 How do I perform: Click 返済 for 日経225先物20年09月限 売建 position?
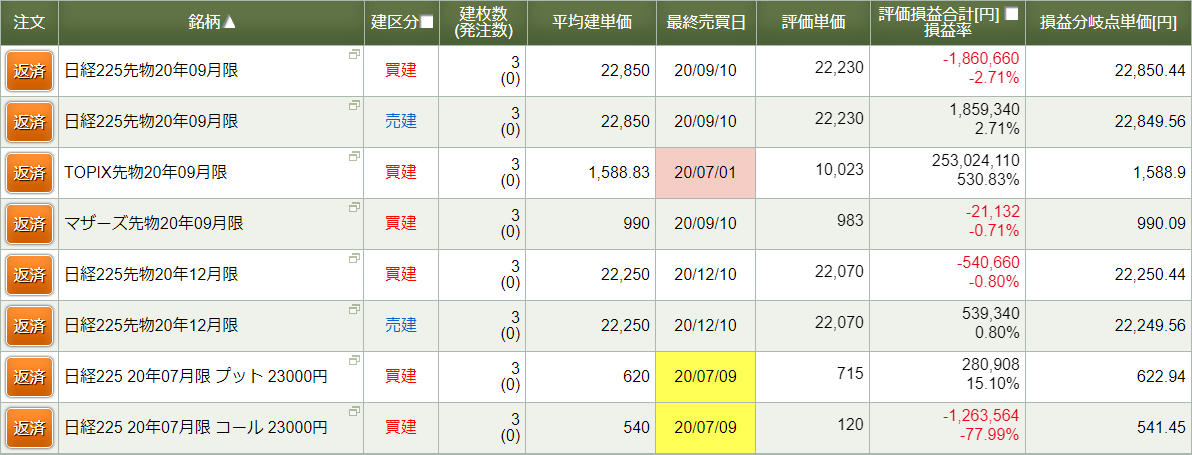tap(29, 121)
